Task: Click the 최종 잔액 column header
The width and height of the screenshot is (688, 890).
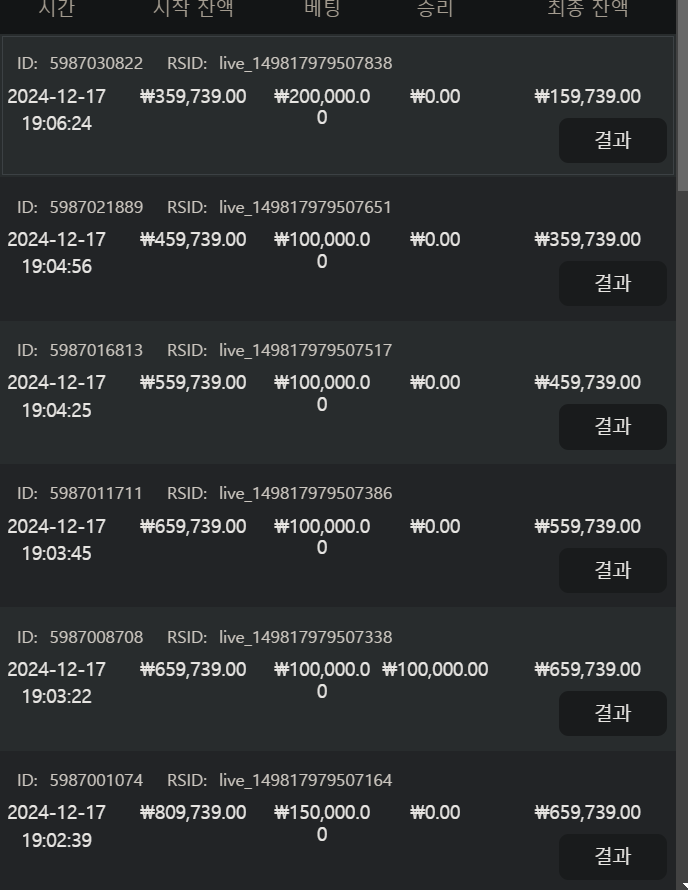Action: pos(588,9)
